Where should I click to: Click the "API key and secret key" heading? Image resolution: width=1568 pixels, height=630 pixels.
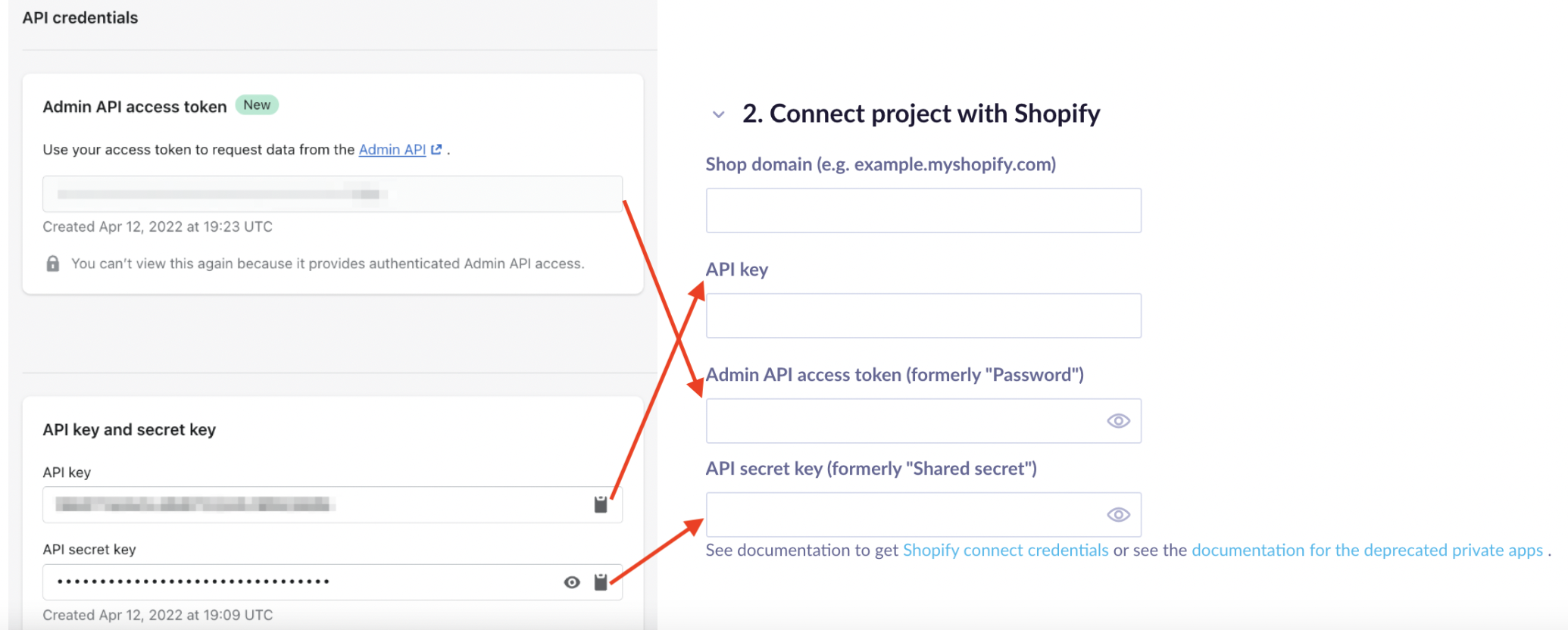[130, 429]
